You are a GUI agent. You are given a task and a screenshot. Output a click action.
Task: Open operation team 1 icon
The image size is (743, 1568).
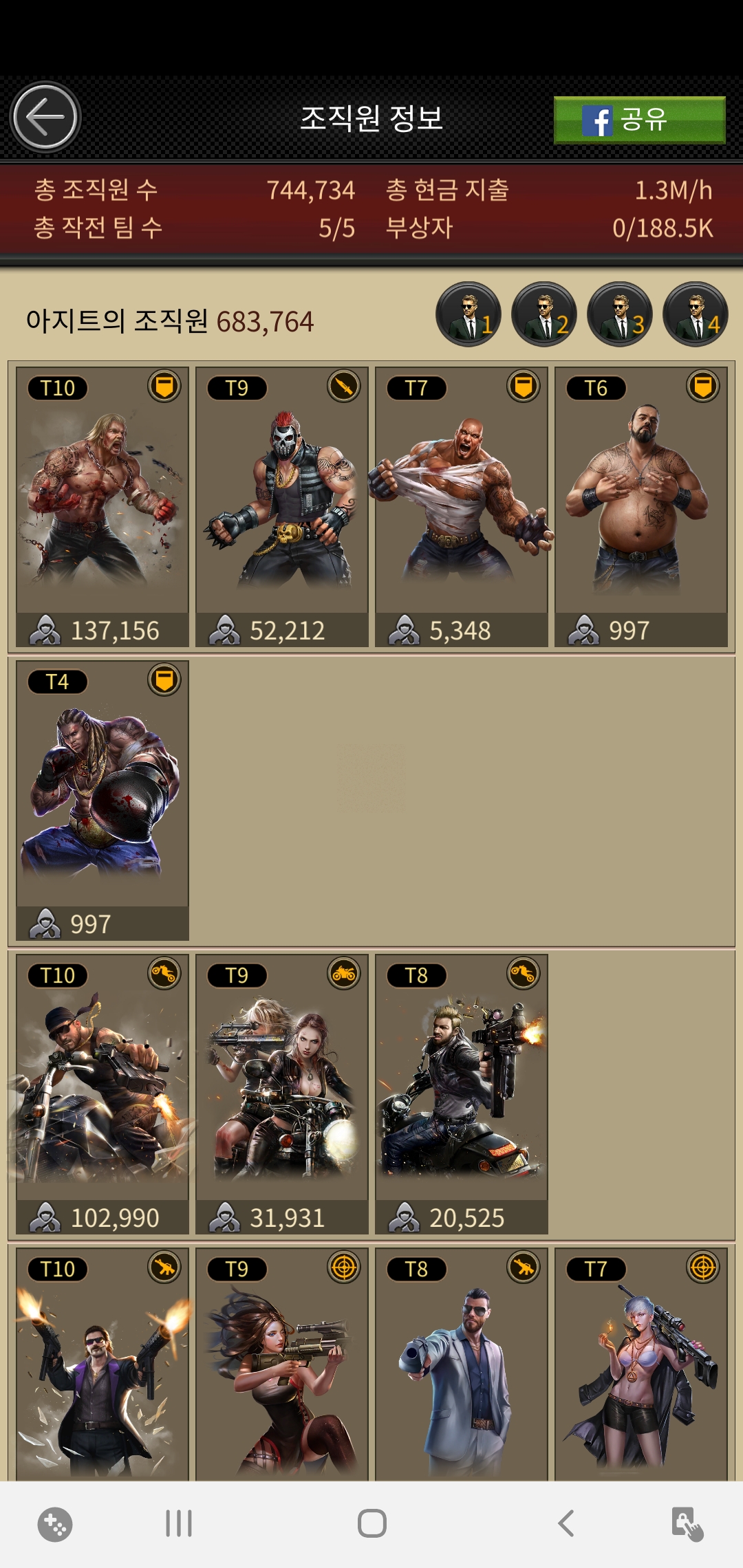[x=469, y=314]
